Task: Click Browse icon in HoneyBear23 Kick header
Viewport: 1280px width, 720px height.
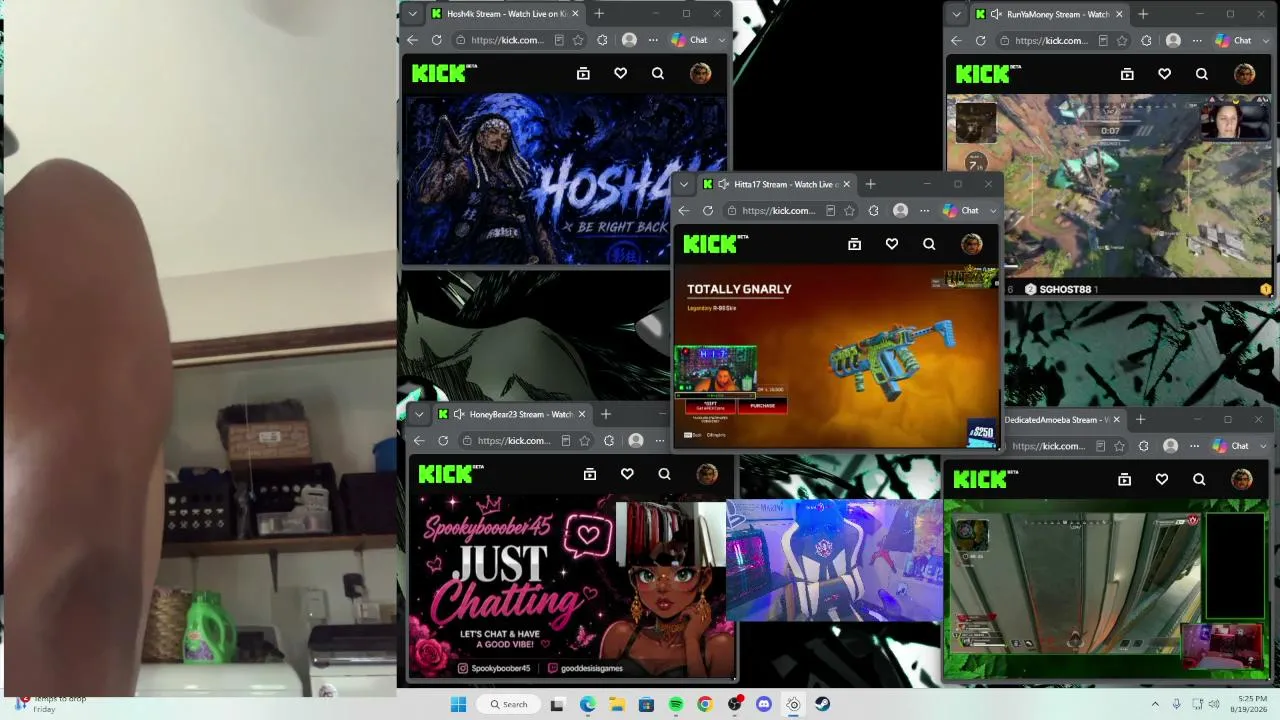Action: (x=590, y=473)
